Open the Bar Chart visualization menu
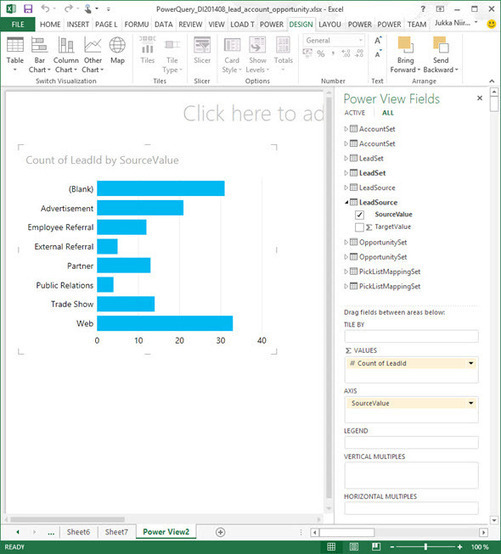Viewport: 501px width, 554px height. 39,54
